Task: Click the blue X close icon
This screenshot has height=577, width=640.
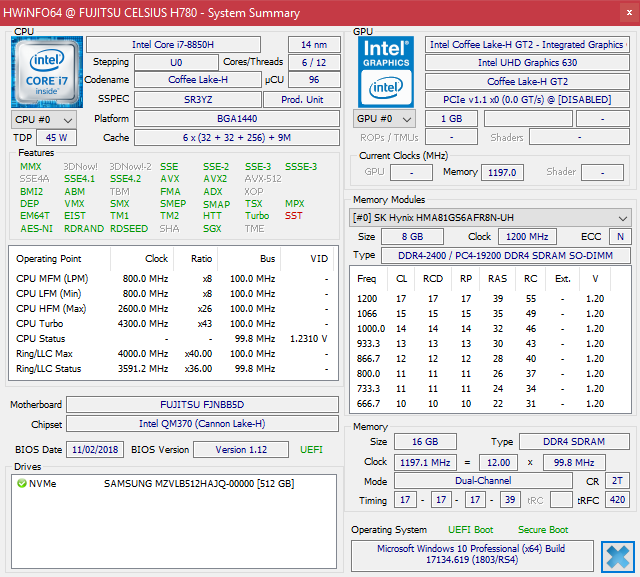Action: (618, 555)
